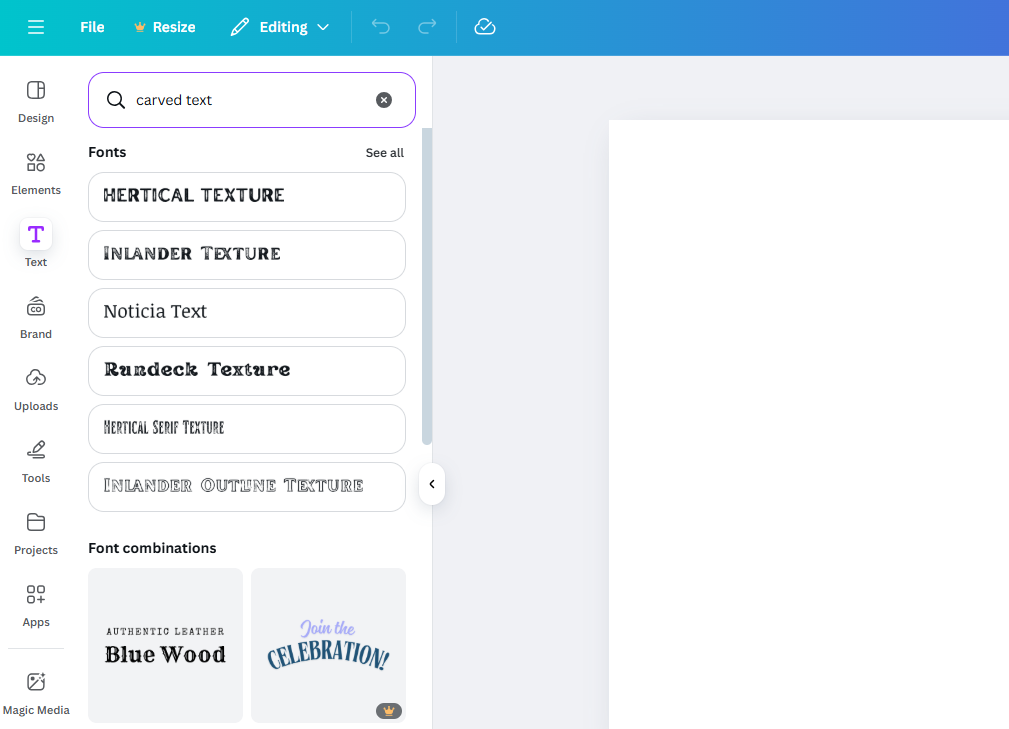Viewport: 1009px width, 729px height.
Task: Open the Apps panel
Action: tap(35, 604)
